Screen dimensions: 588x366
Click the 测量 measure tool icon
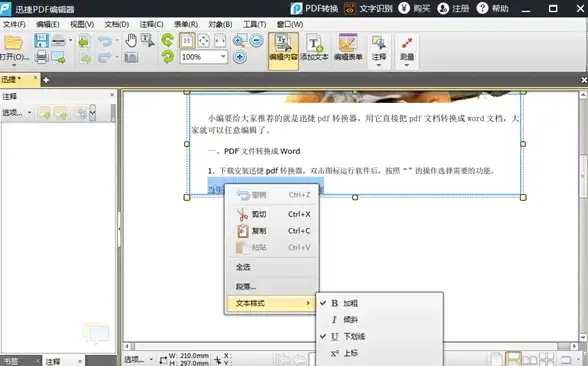(407, 44)
